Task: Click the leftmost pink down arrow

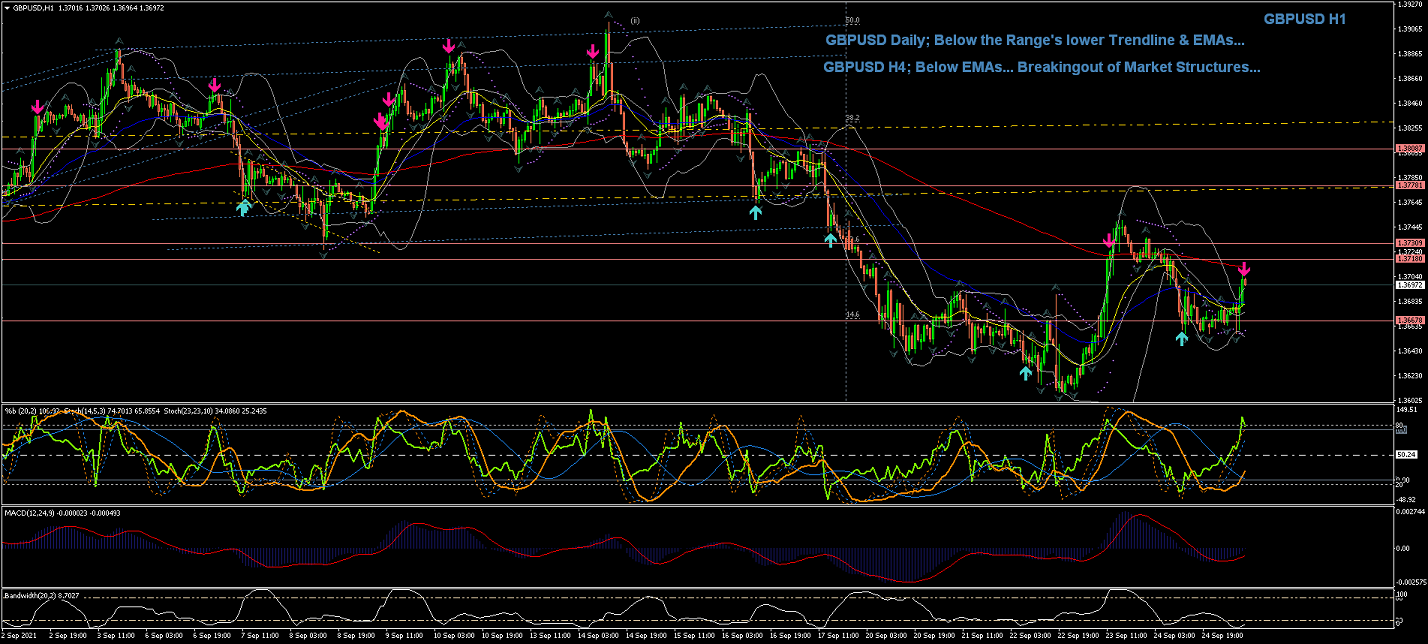Action: click(x=37, y=106)
